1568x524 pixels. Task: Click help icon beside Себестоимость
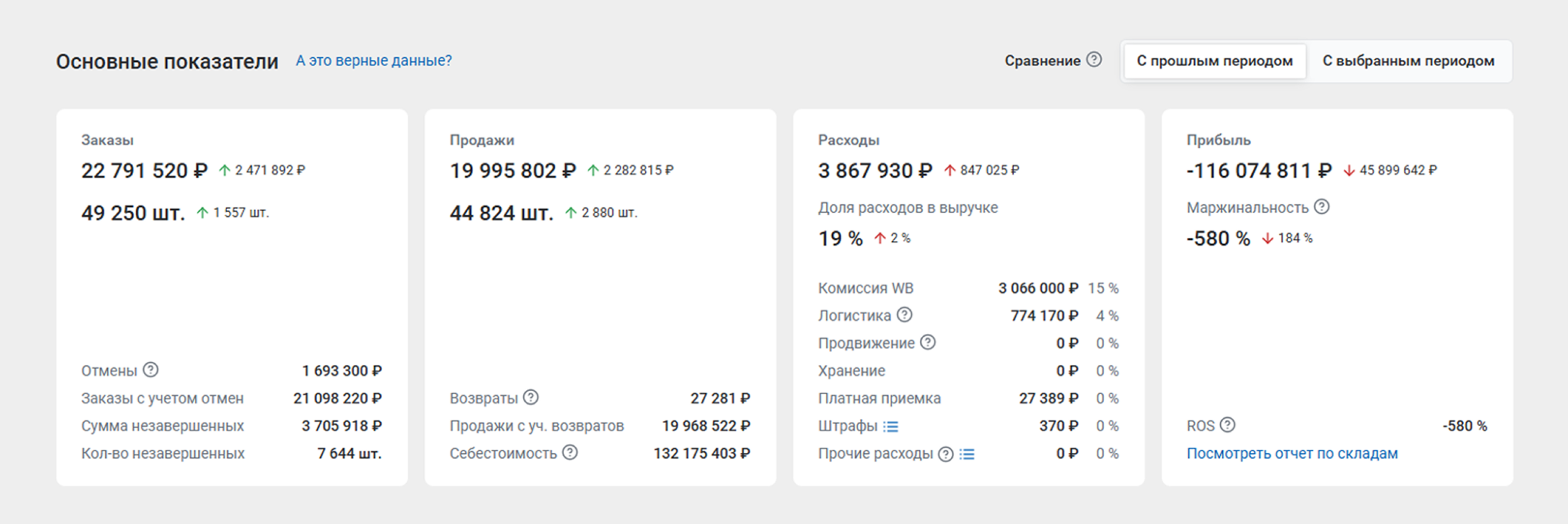(x=570, y=452)
